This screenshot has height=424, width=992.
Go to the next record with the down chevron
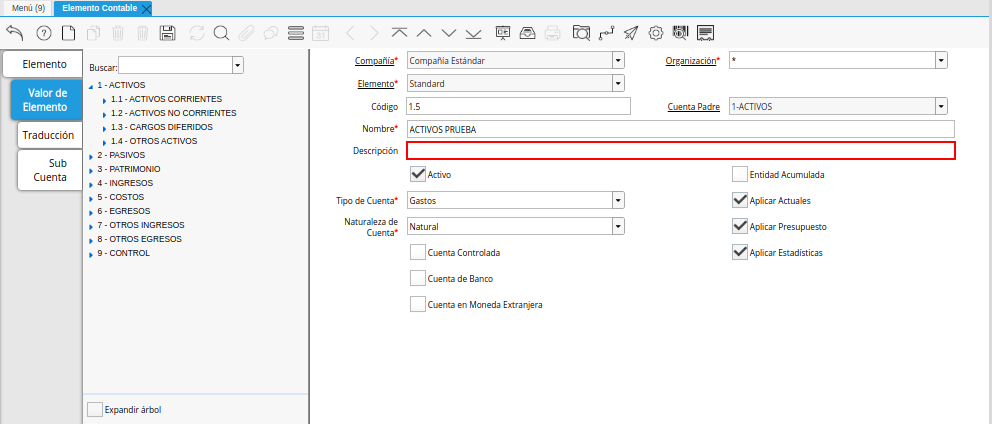tap(449, 33)
